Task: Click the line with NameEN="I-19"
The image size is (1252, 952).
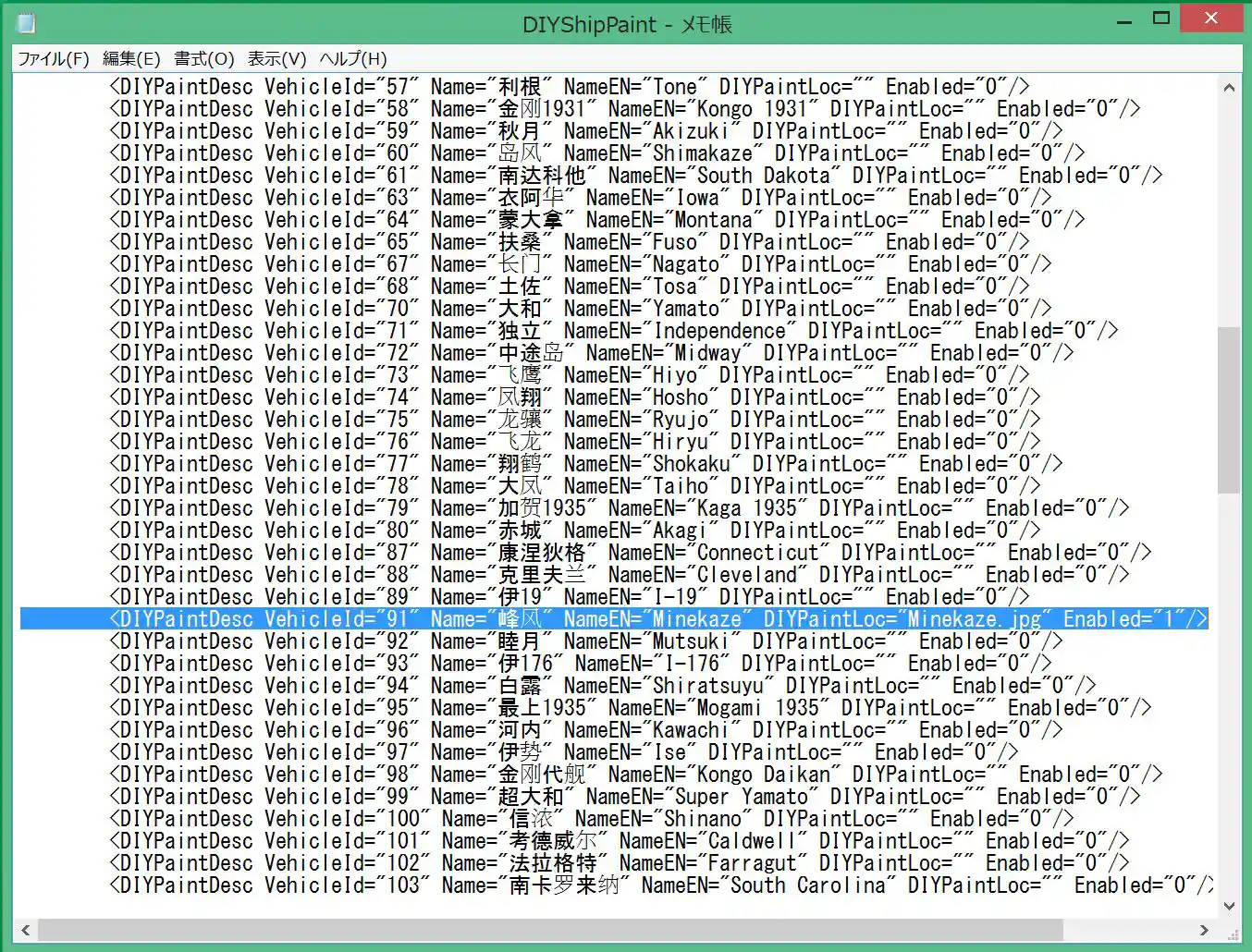Action: tap(569, 597)
